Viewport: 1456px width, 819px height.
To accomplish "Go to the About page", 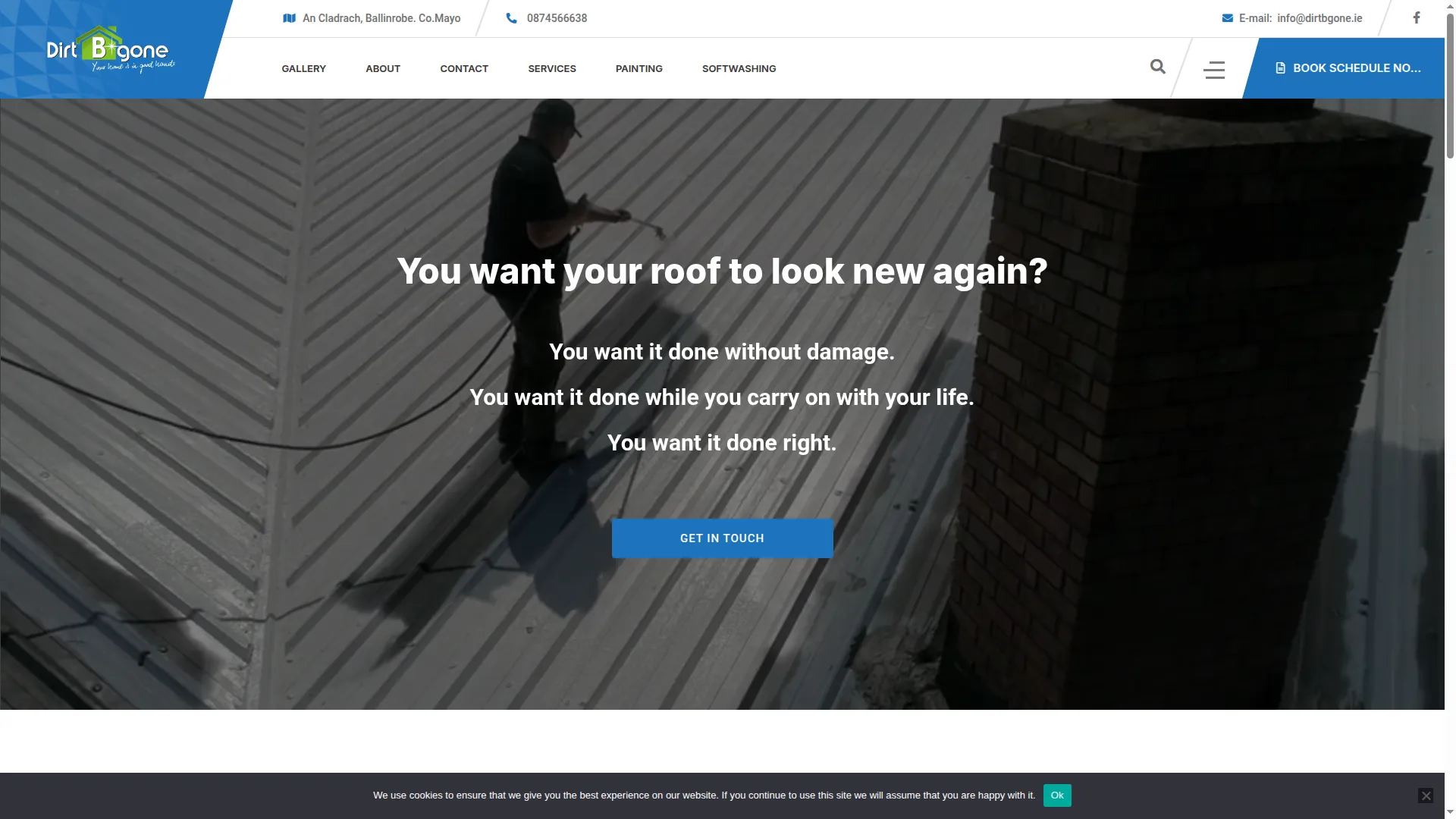I will point(383,68).
